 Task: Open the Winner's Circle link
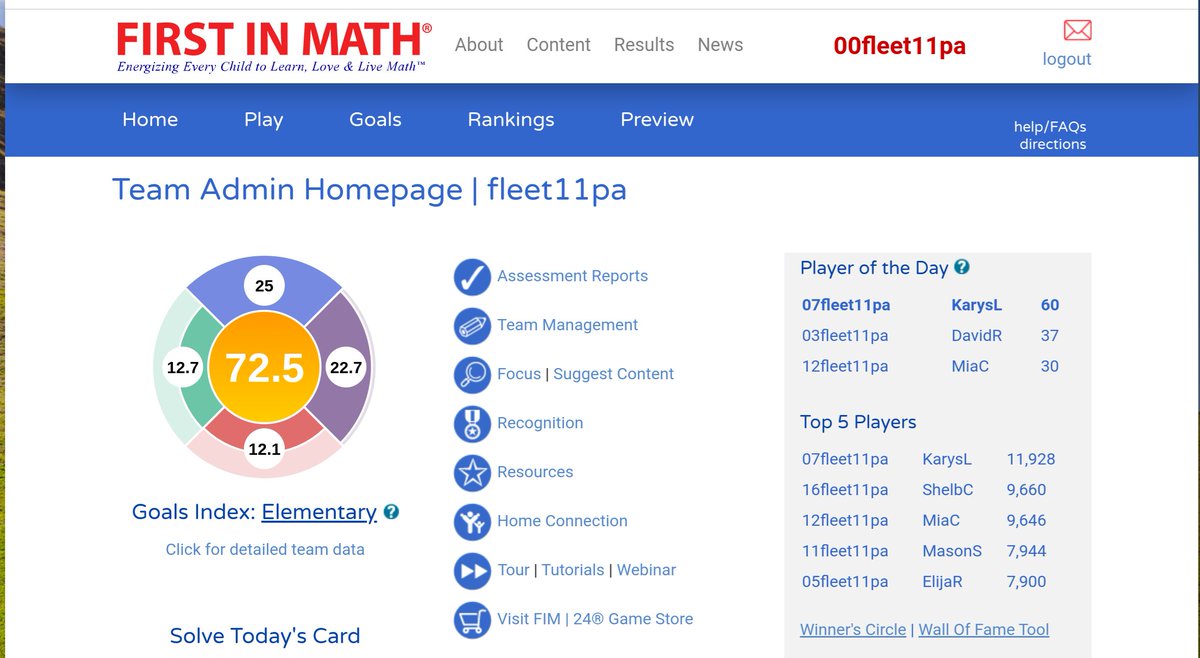(853, 630)
